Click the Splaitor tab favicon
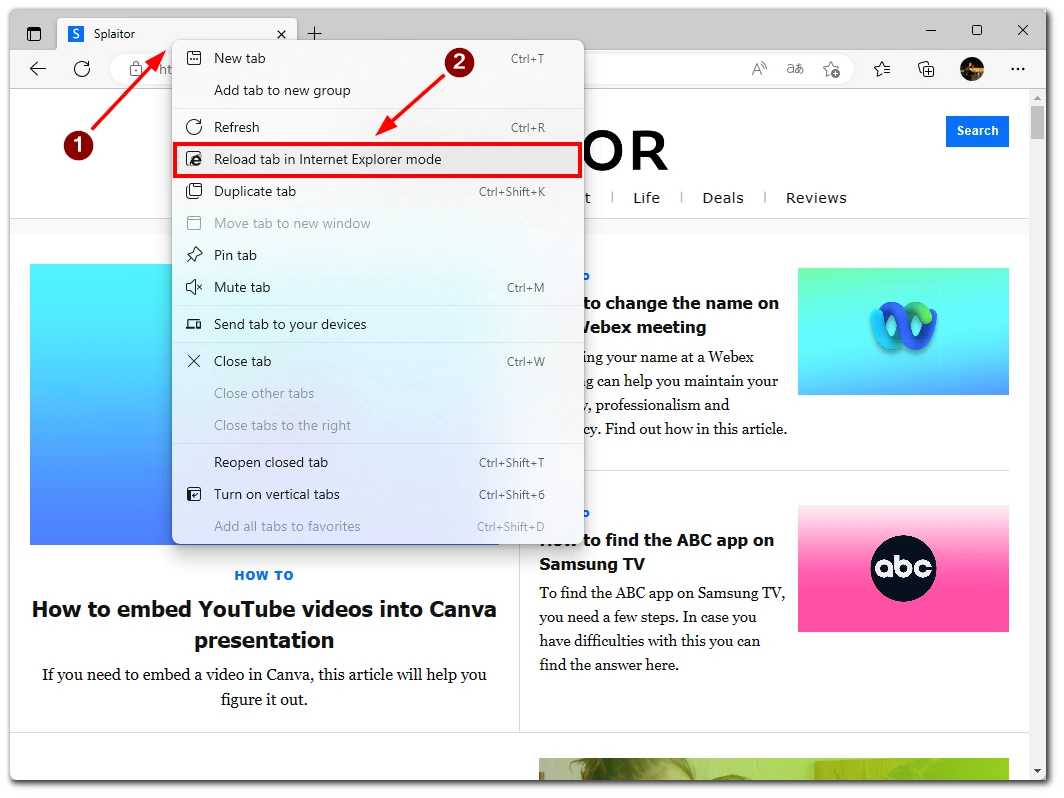 (x=76, y=33)
